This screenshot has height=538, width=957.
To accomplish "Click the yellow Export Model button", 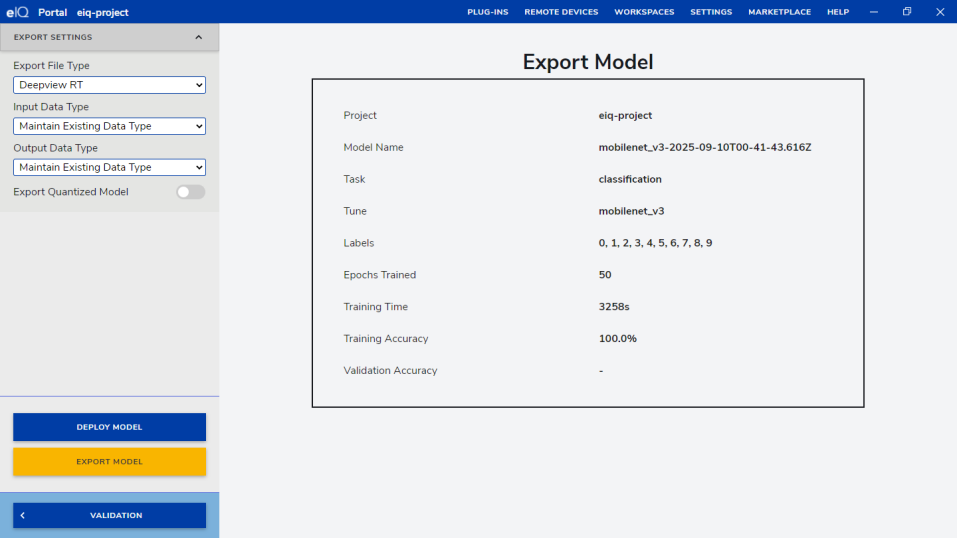I will (x=109, y=462).
